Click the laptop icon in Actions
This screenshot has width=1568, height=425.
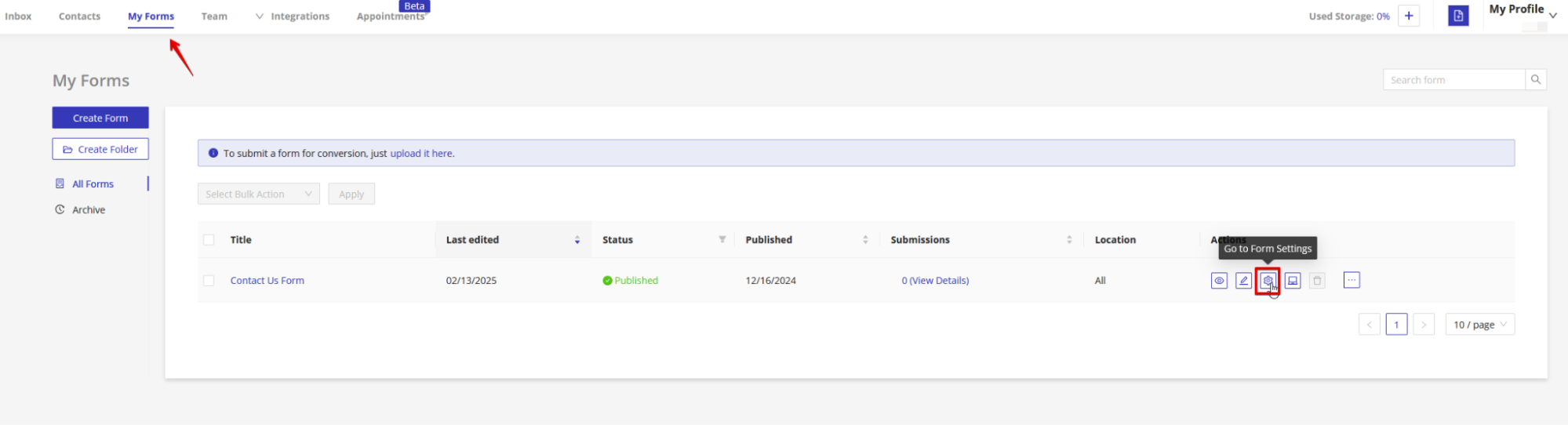pyautogui.click(x=1293, y=281)
